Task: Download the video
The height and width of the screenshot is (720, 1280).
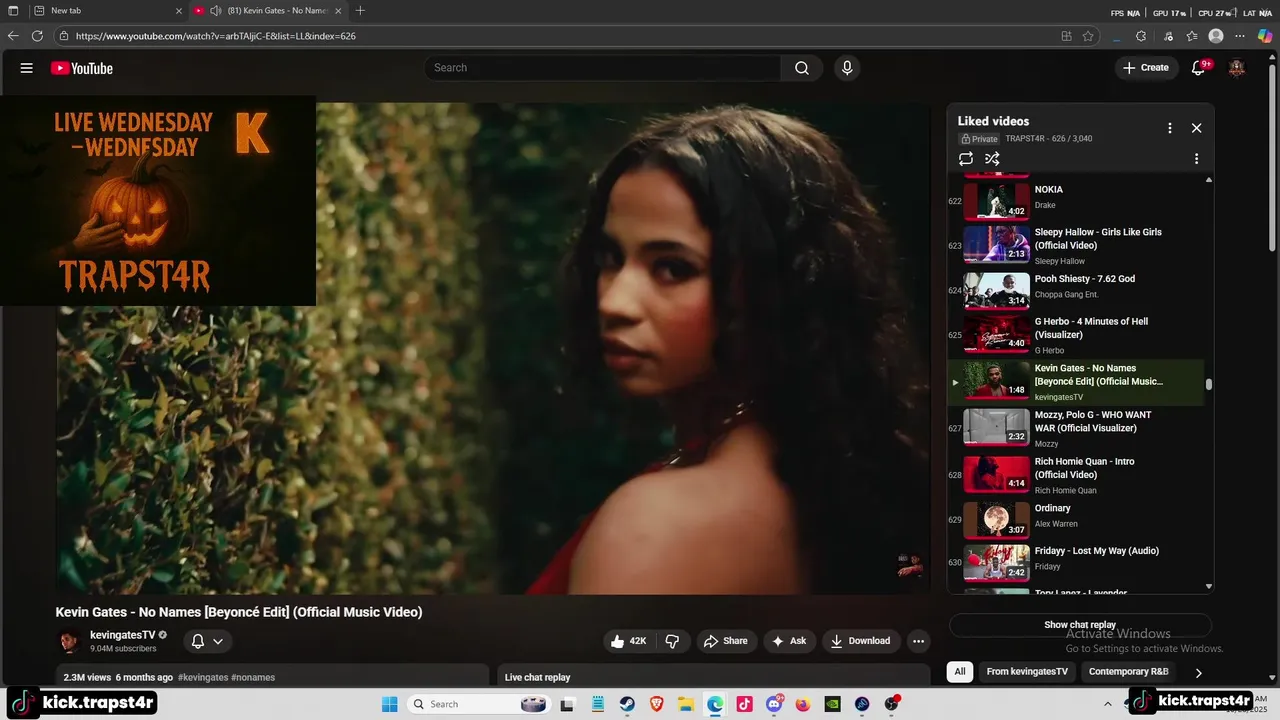Action: (860, 641)
